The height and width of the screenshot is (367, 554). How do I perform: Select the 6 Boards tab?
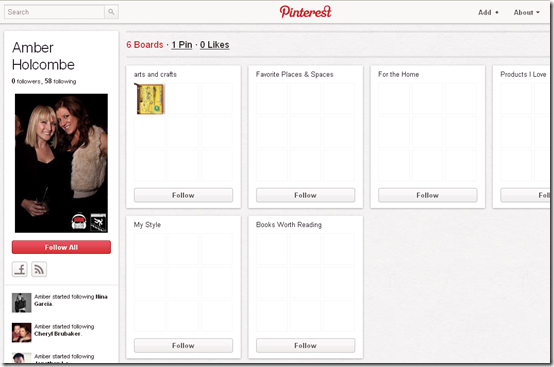pos(145,45)
